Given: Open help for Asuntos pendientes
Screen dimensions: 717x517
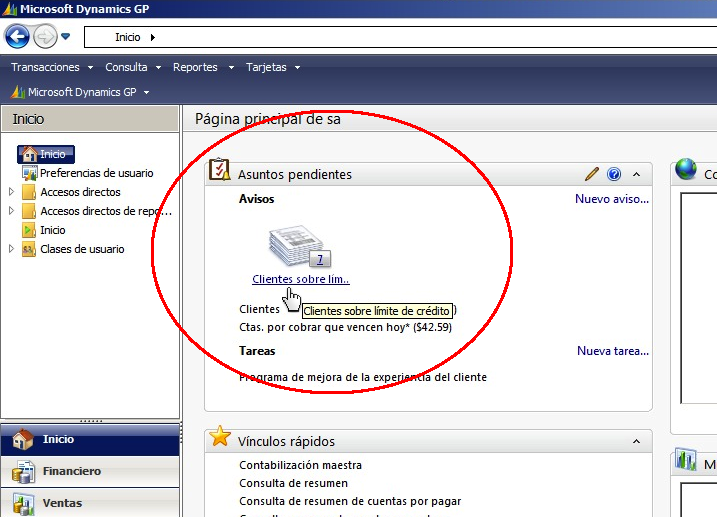Looking at the screenshot, I should pyautogui.click(x=614, y=174).
